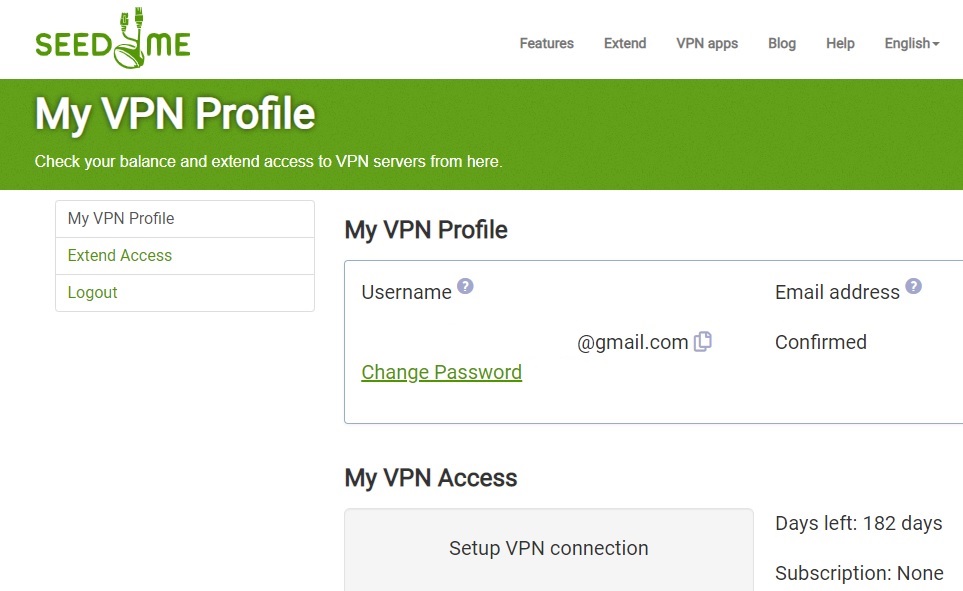Go to VPN apps page
This screenshot has width=963, height=591.
[707, 44]
